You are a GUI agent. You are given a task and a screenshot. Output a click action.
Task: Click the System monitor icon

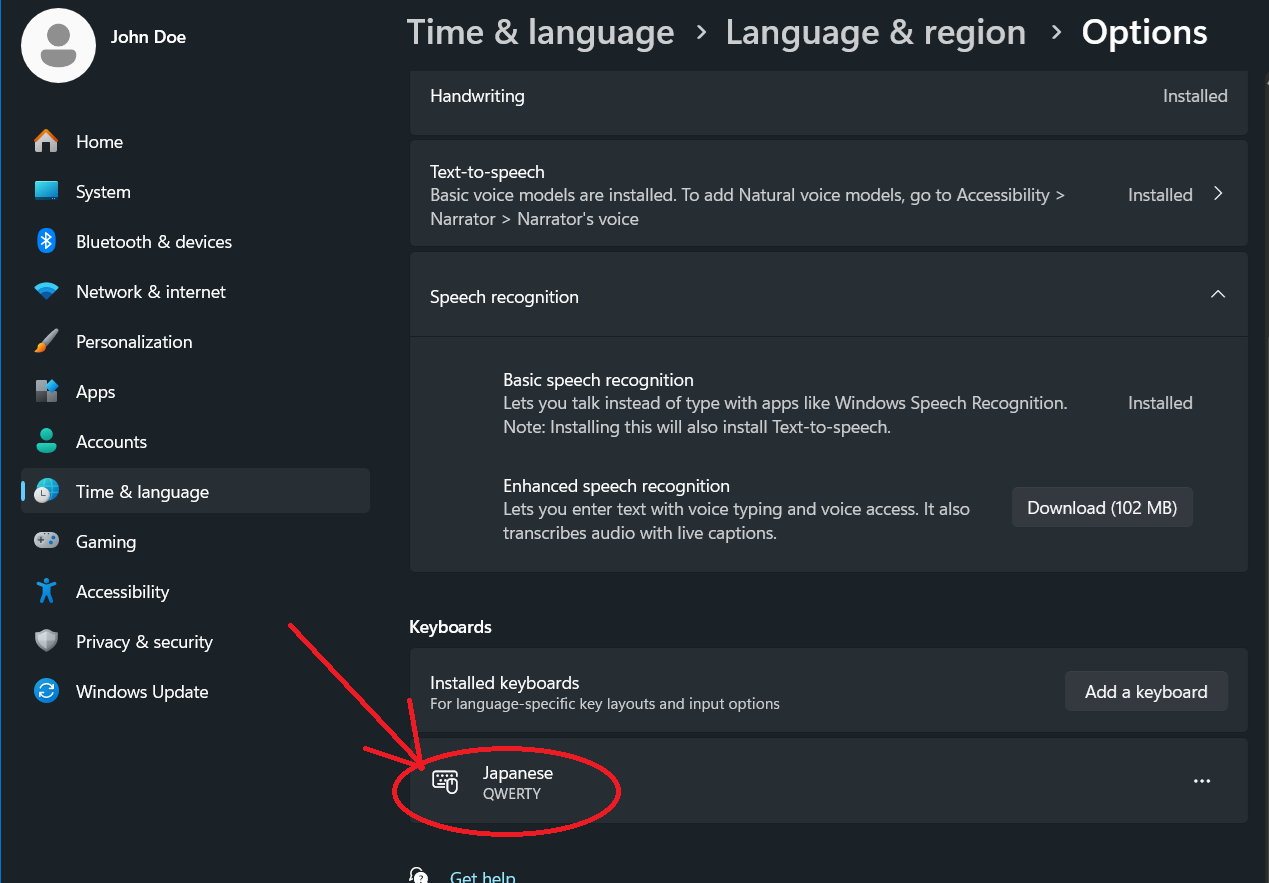click(46, 191)
